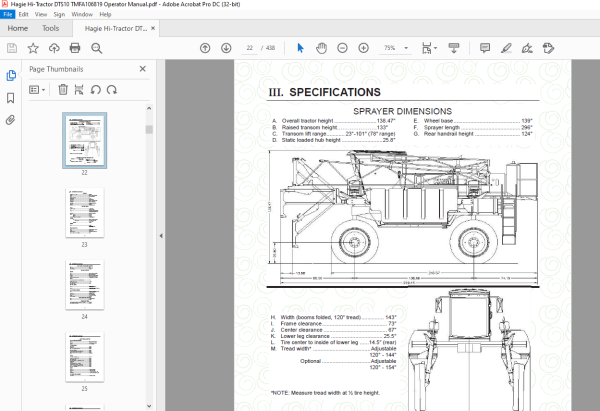Select page 24 thumbnail
Viewport: 600px width, 411px height.
85,285
